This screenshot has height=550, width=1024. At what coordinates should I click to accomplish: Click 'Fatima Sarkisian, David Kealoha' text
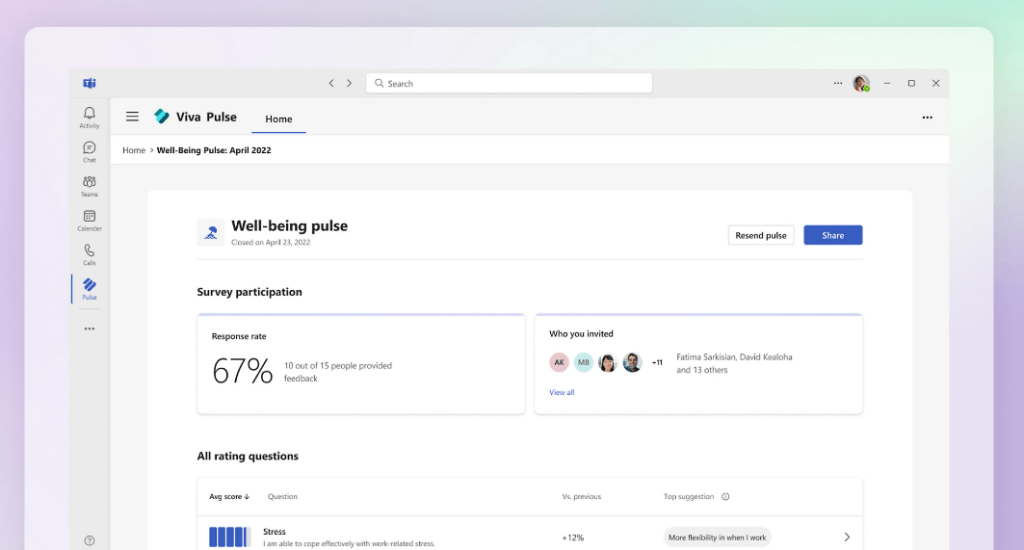(x=734, y=357)
